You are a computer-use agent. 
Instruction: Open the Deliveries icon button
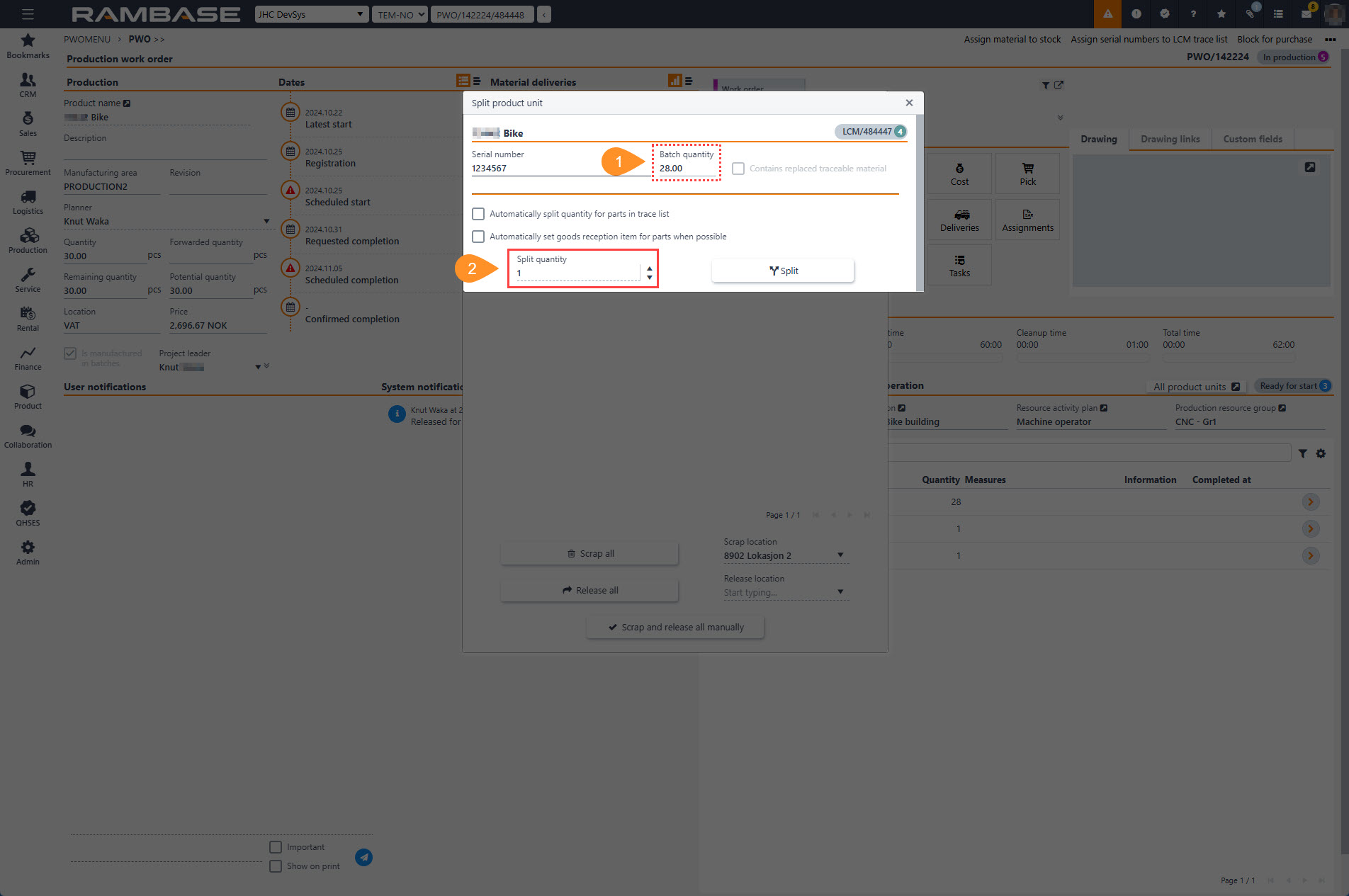pos(959,220)
